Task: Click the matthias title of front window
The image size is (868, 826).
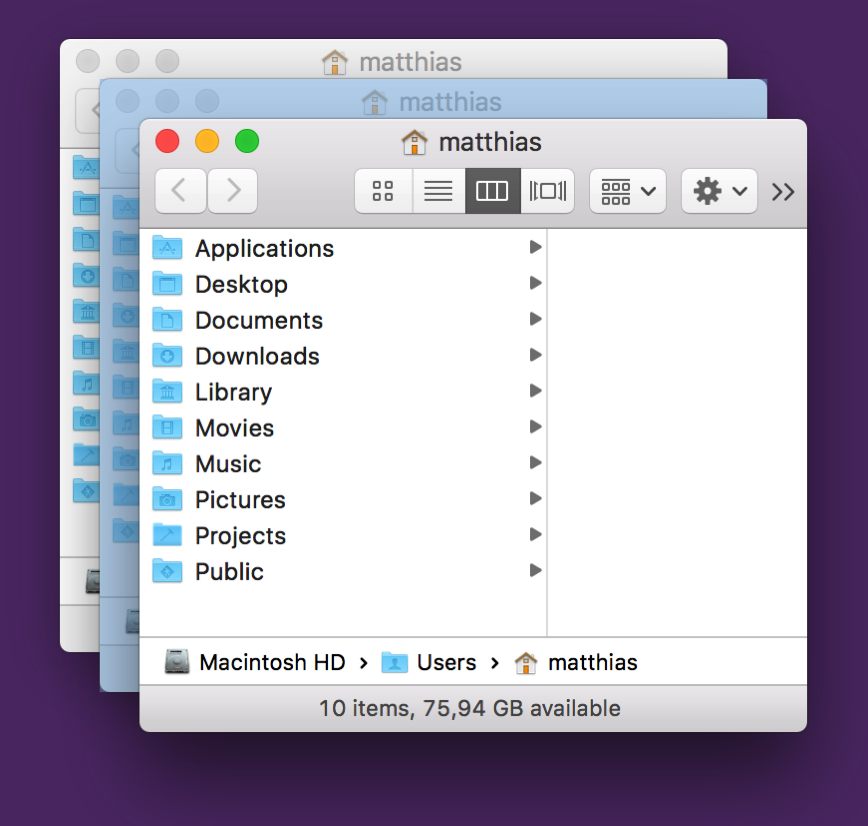Action: 490,142
